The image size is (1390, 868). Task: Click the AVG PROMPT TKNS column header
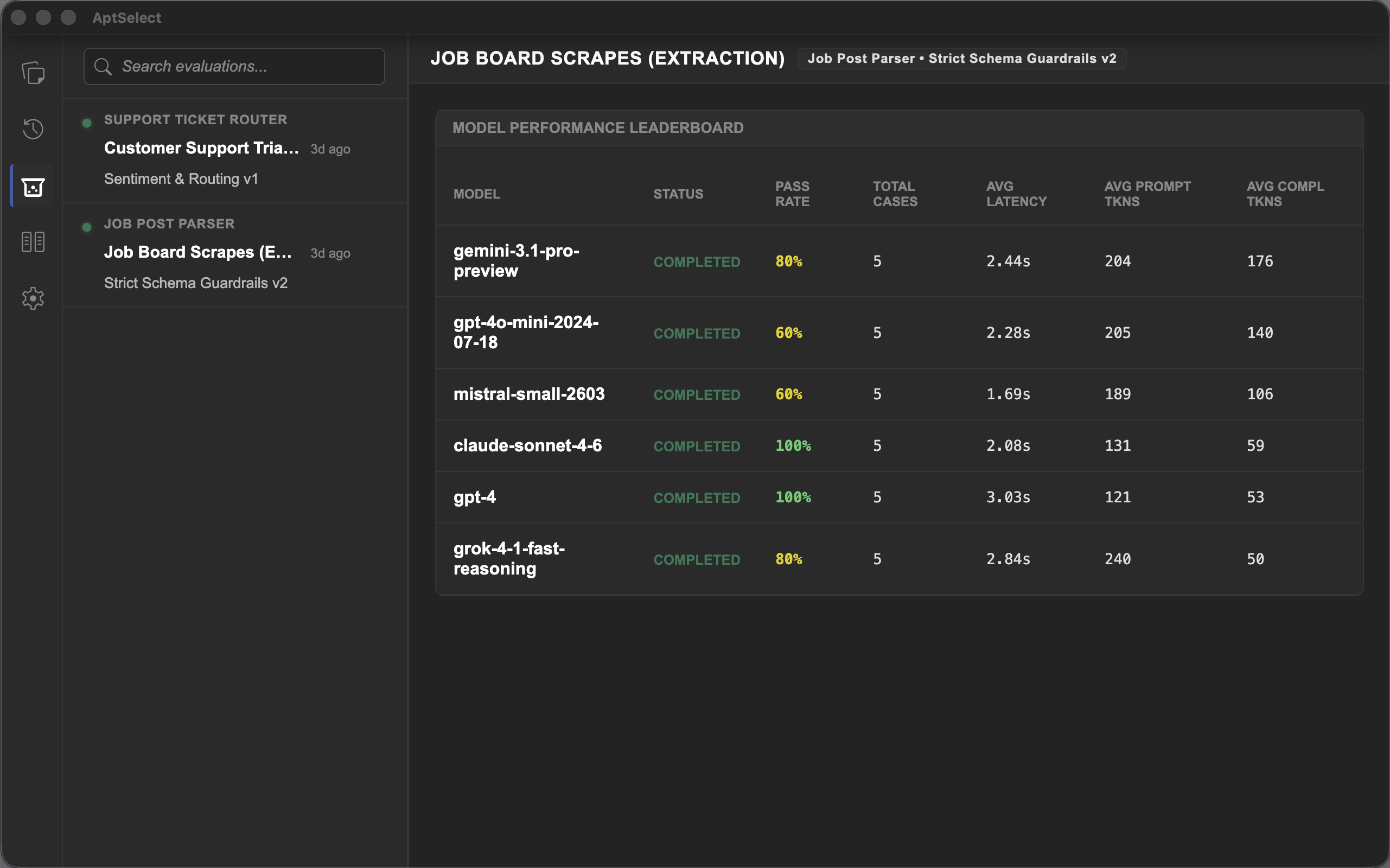coord(1147,194)
